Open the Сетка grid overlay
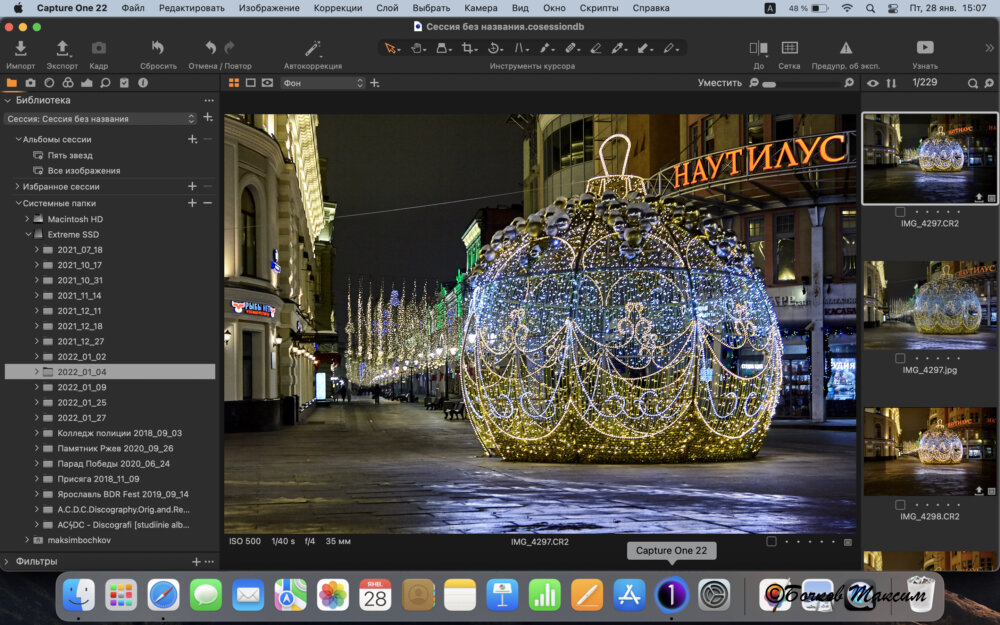The height and width of the screenshot is (625, 1000). tap(789, 48)
